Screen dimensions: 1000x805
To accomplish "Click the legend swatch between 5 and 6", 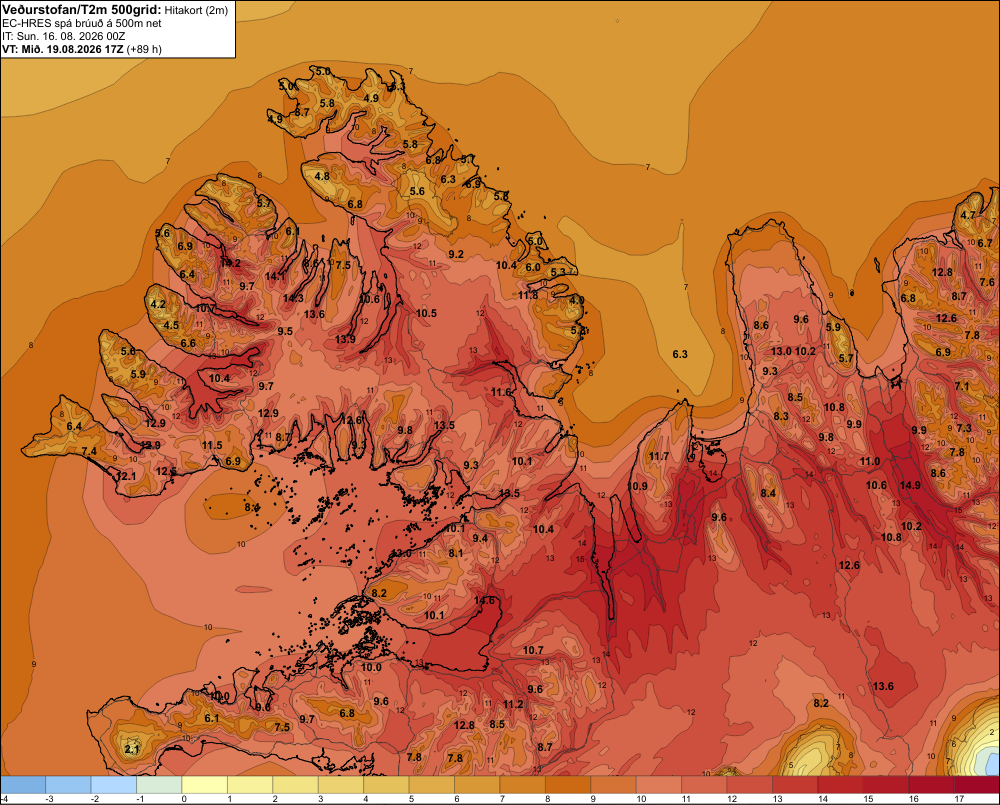I will (x=432, y=785).
